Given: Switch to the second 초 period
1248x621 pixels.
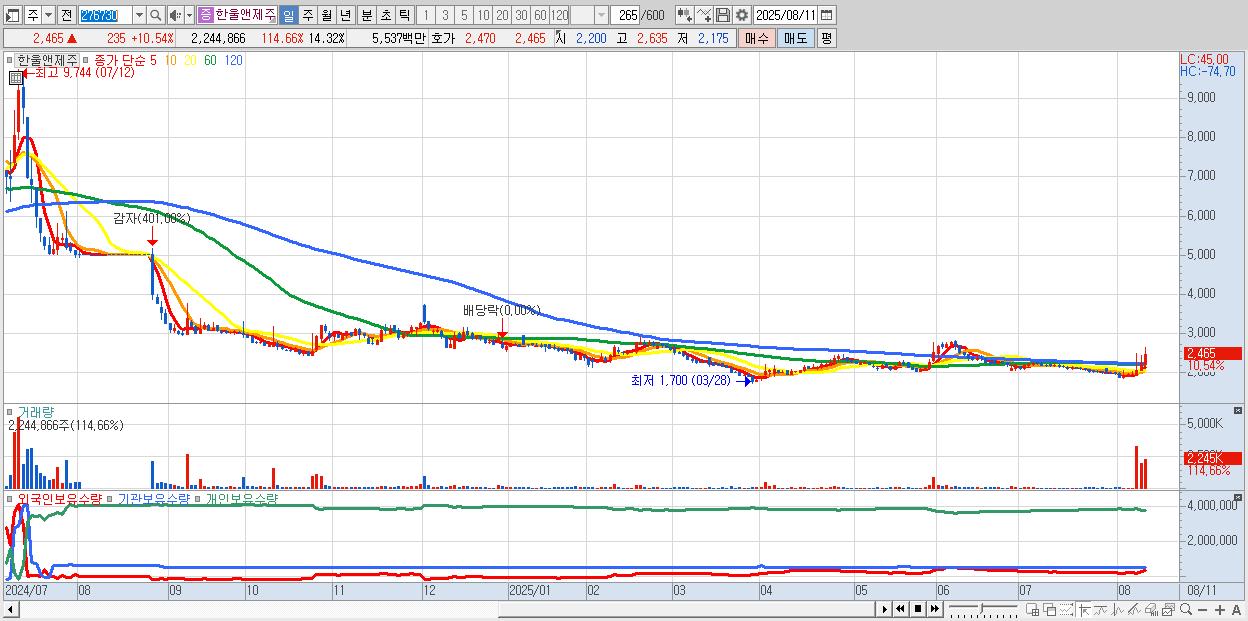Looking at the screenshot, I should coord(385,15).
